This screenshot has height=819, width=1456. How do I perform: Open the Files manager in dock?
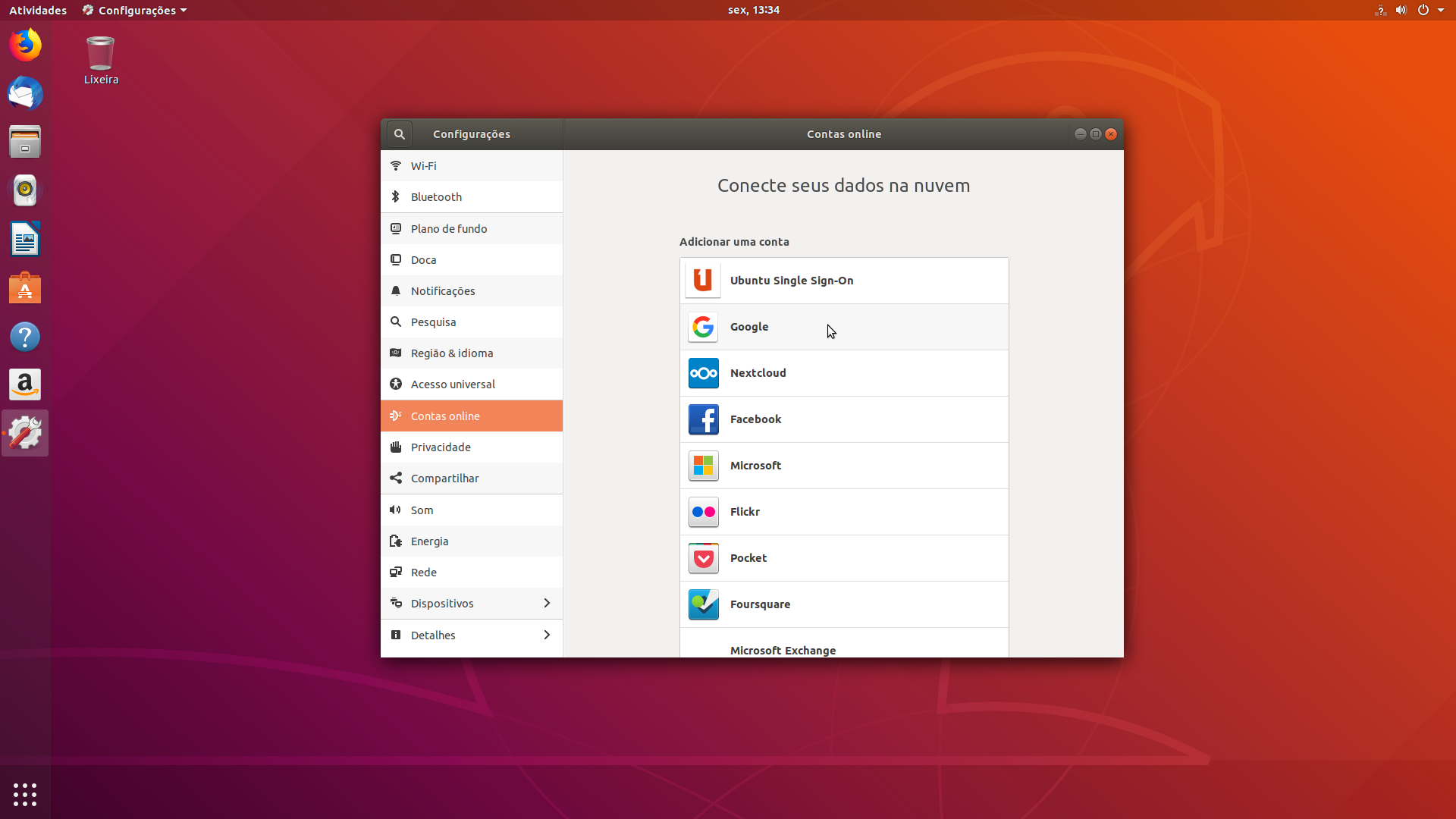click(25, 142)
